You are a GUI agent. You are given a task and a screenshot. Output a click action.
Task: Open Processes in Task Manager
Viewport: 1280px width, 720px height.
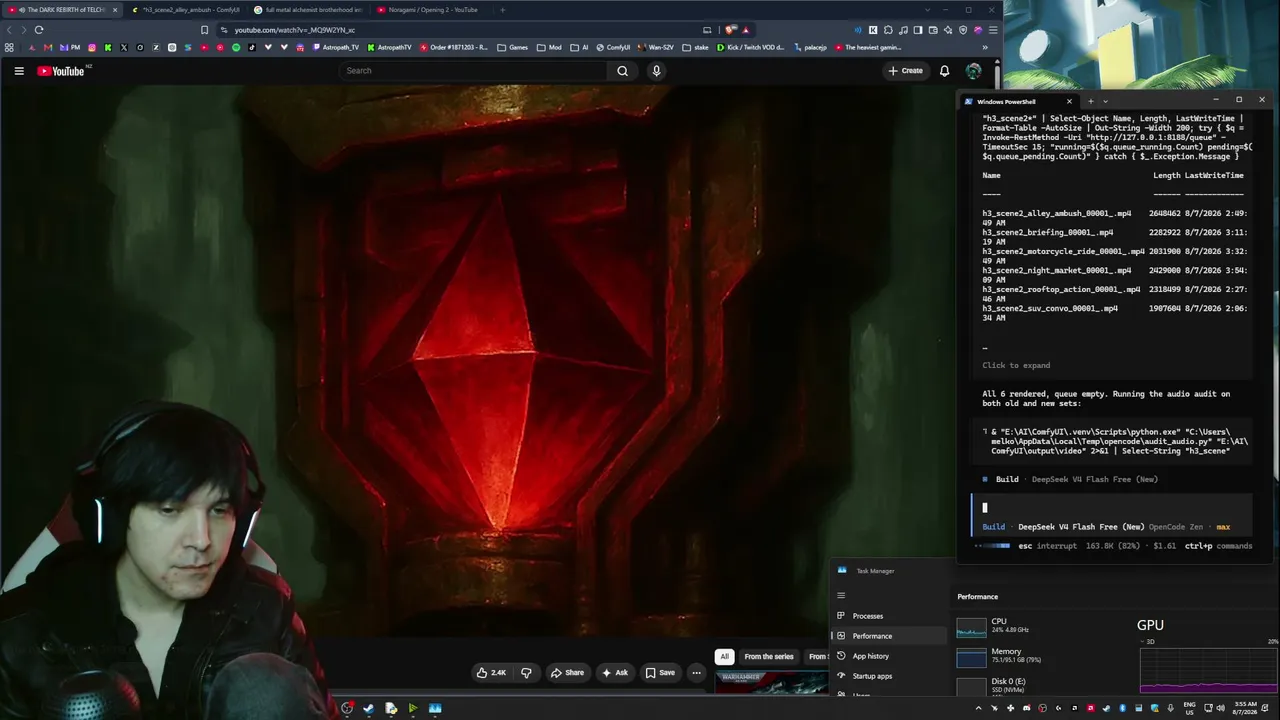coord(890,616)
